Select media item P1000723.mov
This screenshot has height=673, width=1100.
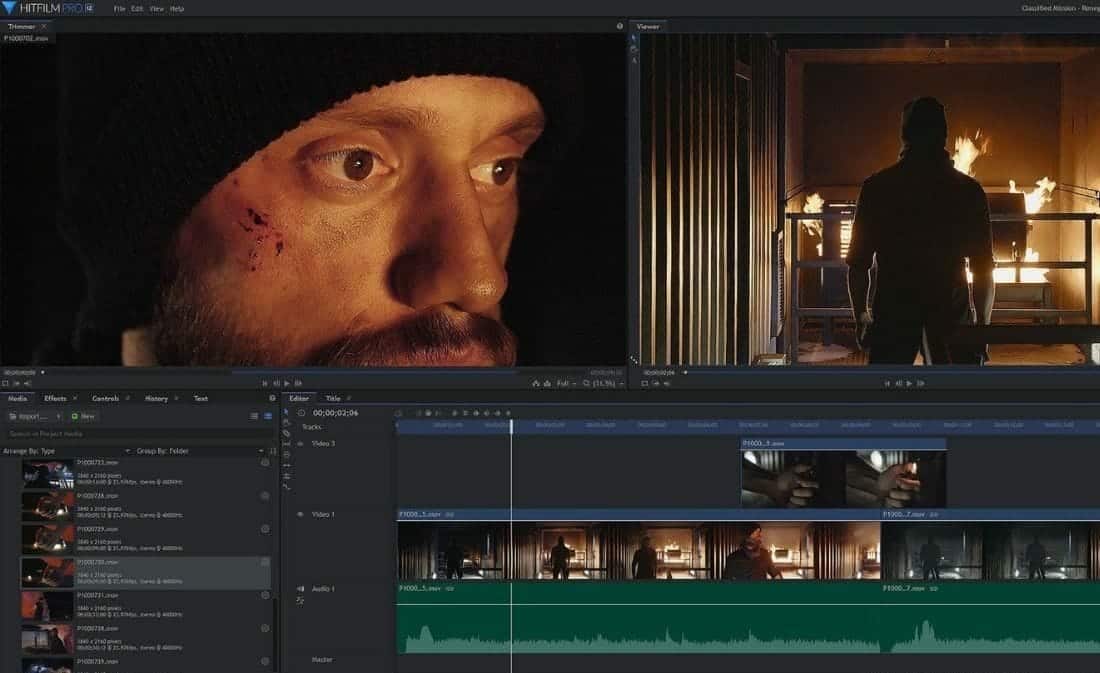point(146,474)
